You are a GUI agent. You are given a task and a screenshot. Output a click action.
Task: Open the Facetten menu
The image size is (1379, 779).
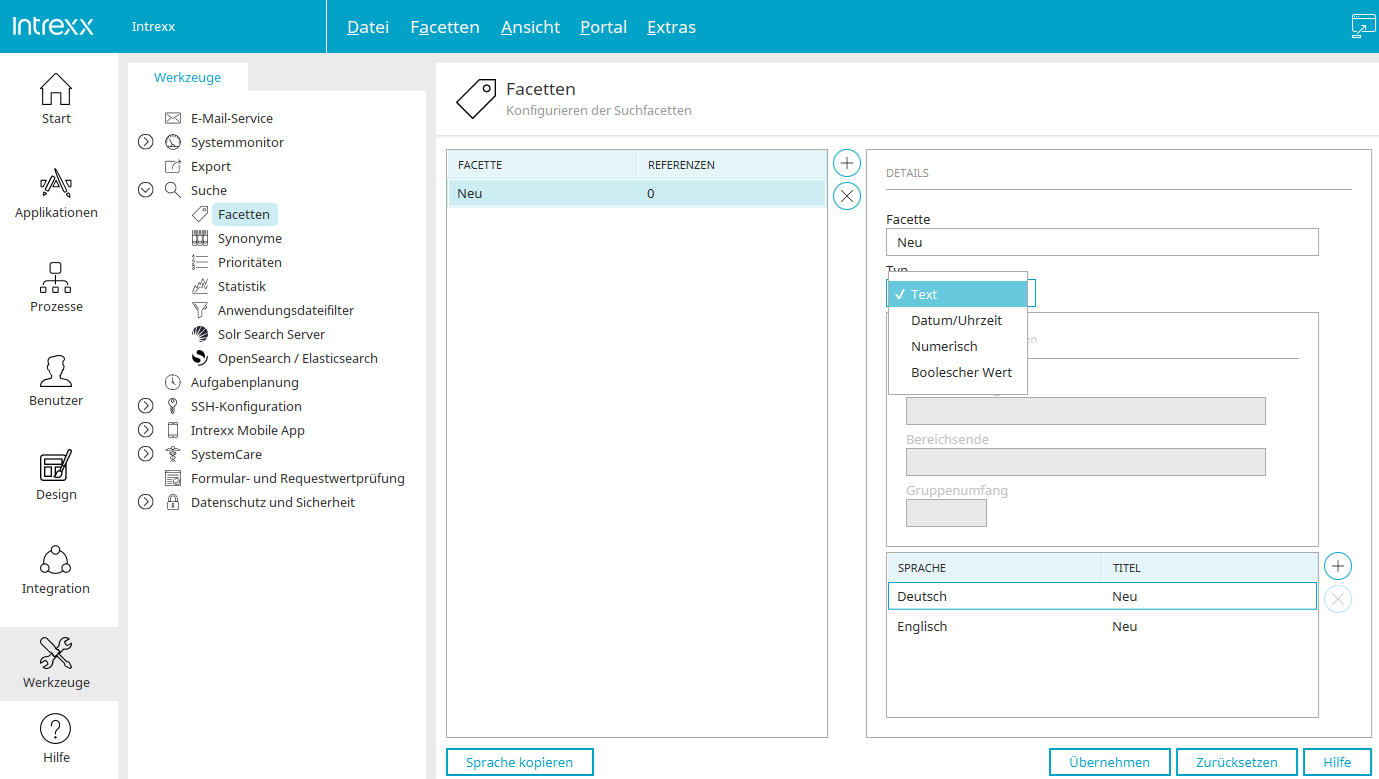click(x=445, y=27)
